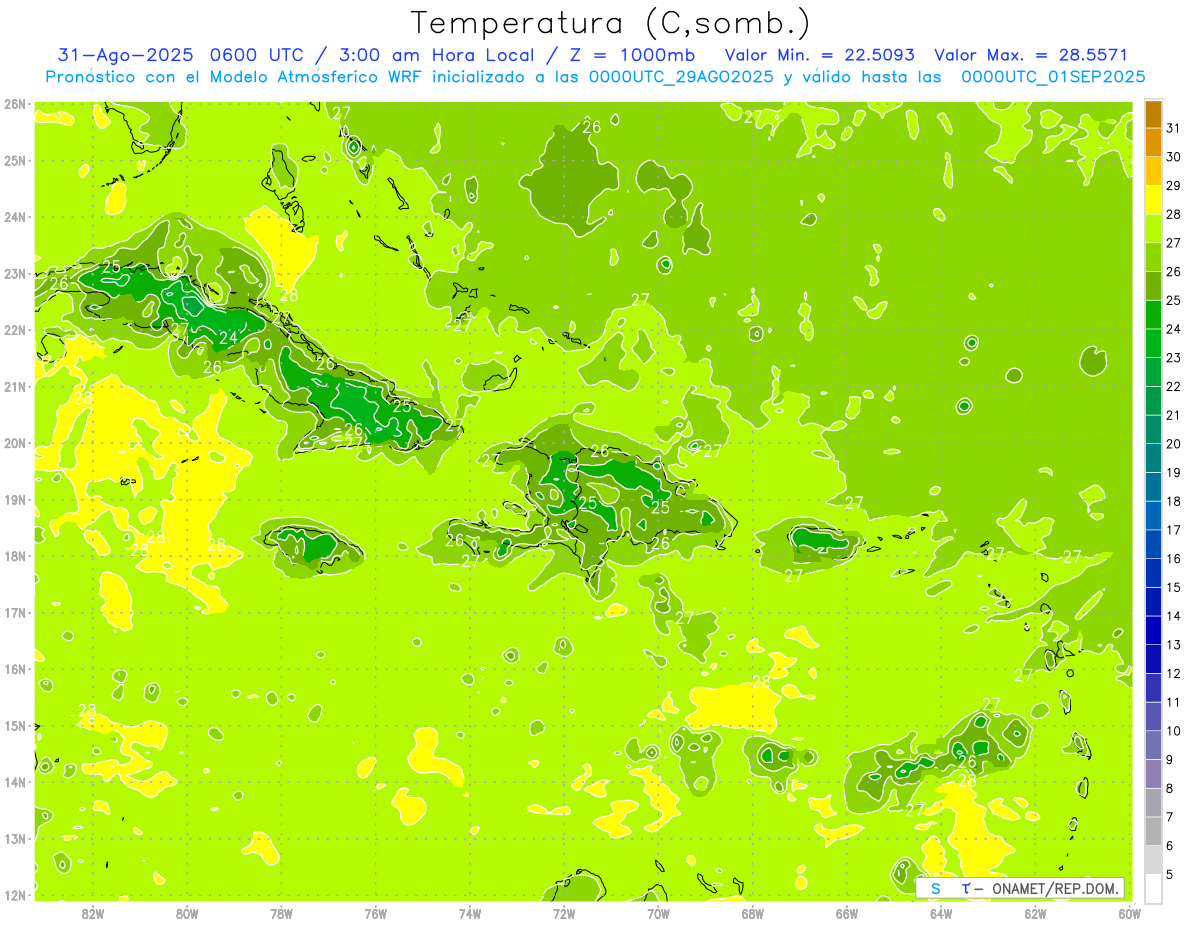Click the 24N latitude axis label

14,217
